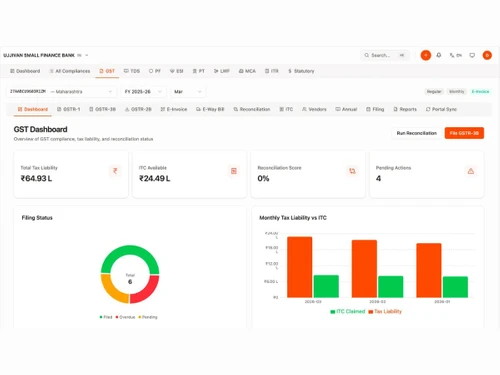Click the 2026-03 orange Tax Liability bar
This screenshot has width=500, height=375.
click(x=300, y=267)
